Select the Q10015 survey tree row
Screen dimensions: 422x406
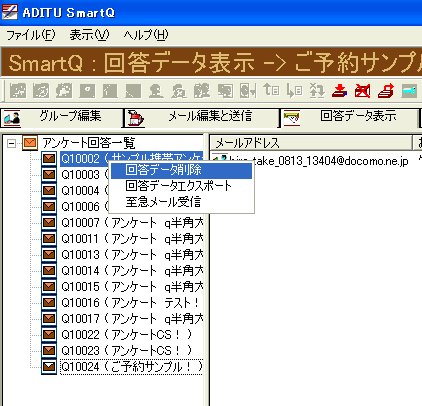pos(132,286)
